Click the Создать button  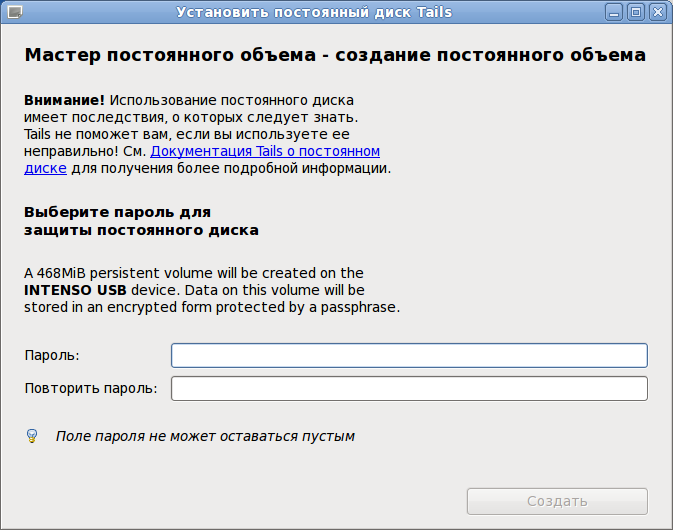557,501
